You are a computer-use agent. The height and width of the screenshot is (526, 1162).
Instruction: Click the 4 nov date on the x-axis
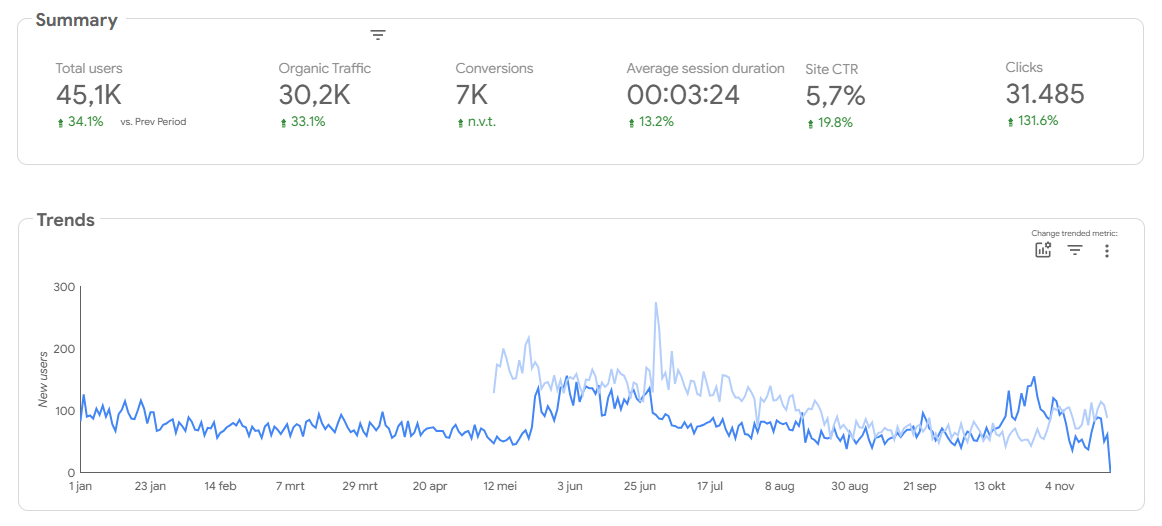[x=1058, y=487]
